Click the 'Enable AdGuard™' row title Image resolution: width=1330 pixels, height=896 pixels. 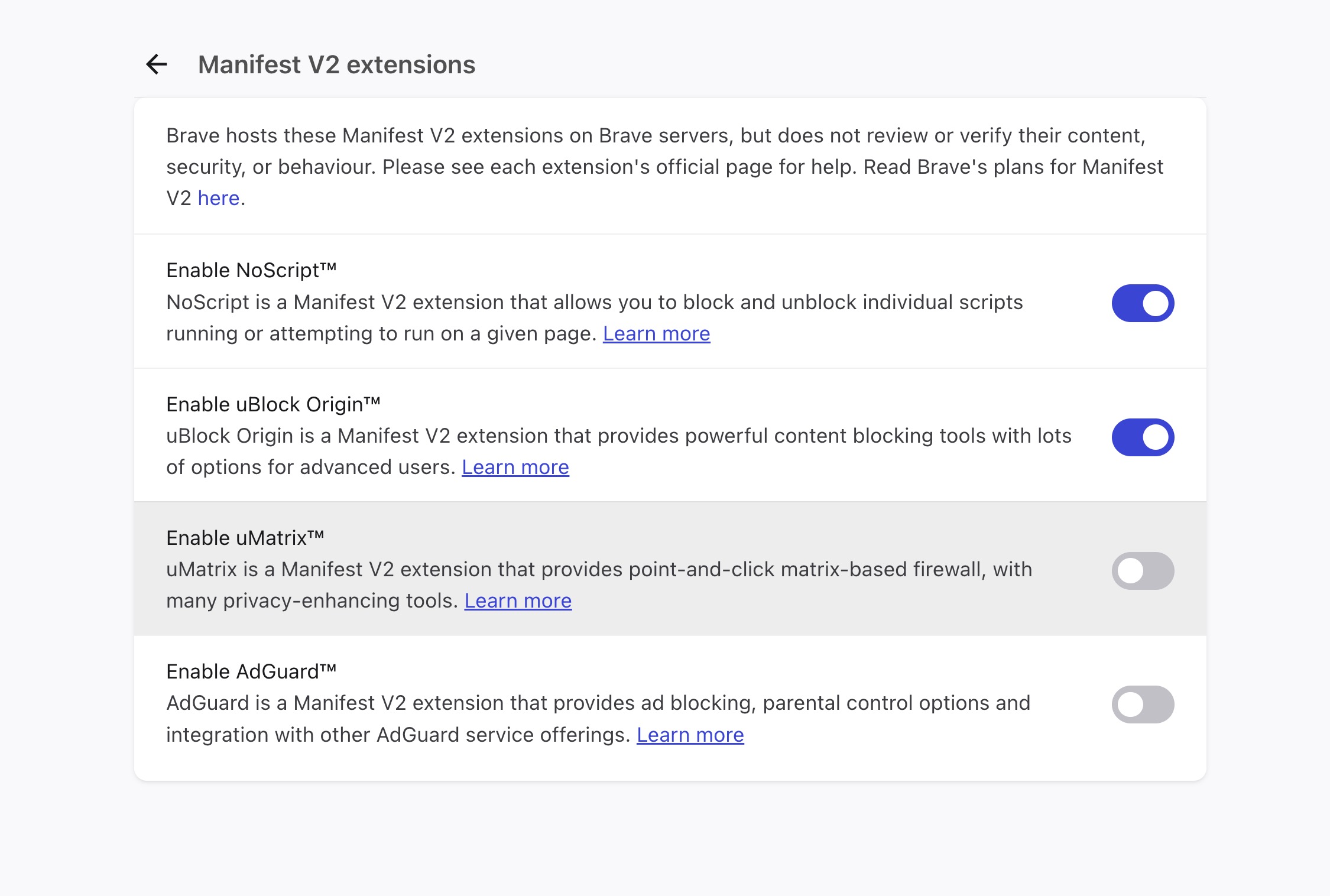tap(251, 671)
